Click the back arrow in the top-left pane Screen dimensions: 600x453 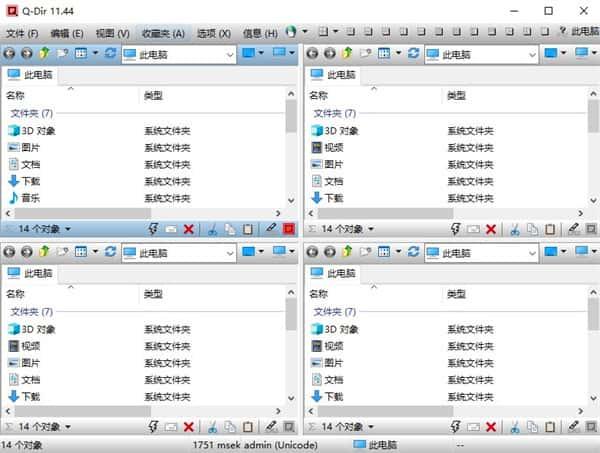click(11, 53)
